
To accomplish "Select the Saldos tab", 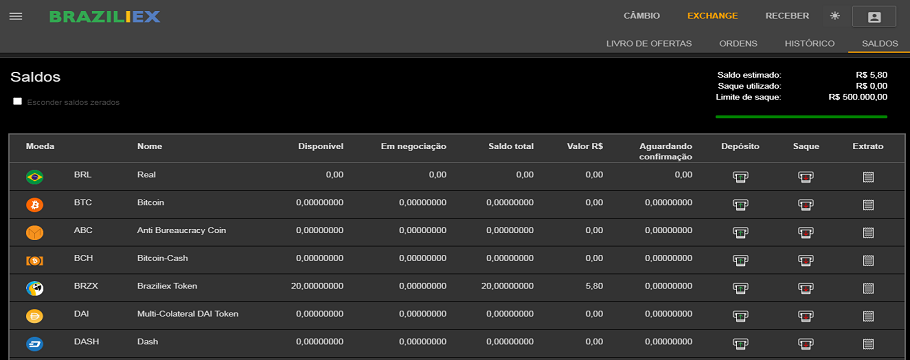I will click(880, 44).
